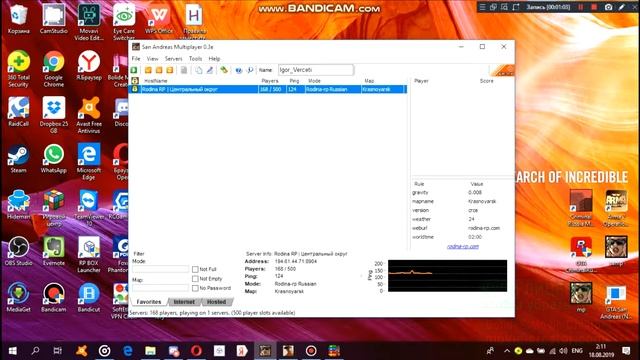Sort servers by Mode column header

pyautogui.click(x=333, y=81)
